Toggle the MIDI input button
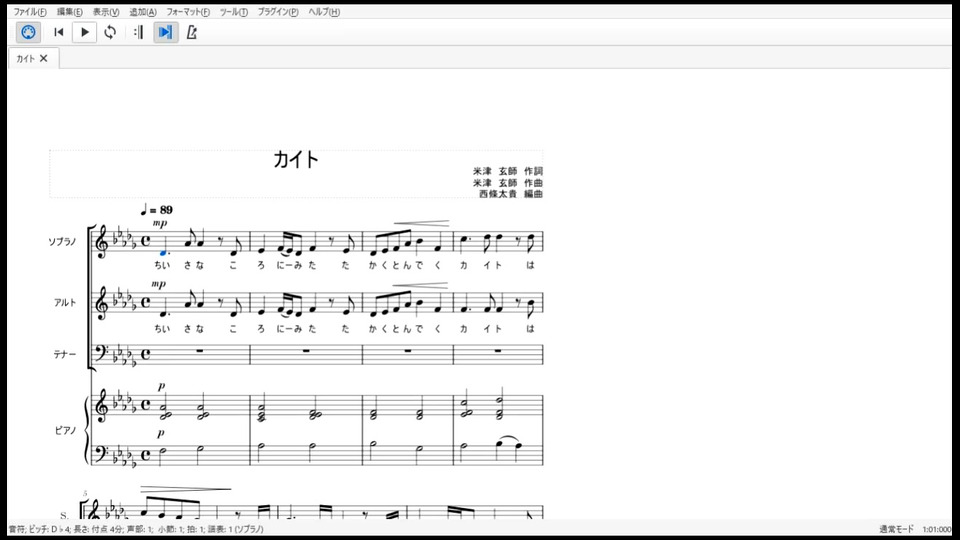This screenshot has height=540, width=960. pyautogui.click(x=28, y=32)
